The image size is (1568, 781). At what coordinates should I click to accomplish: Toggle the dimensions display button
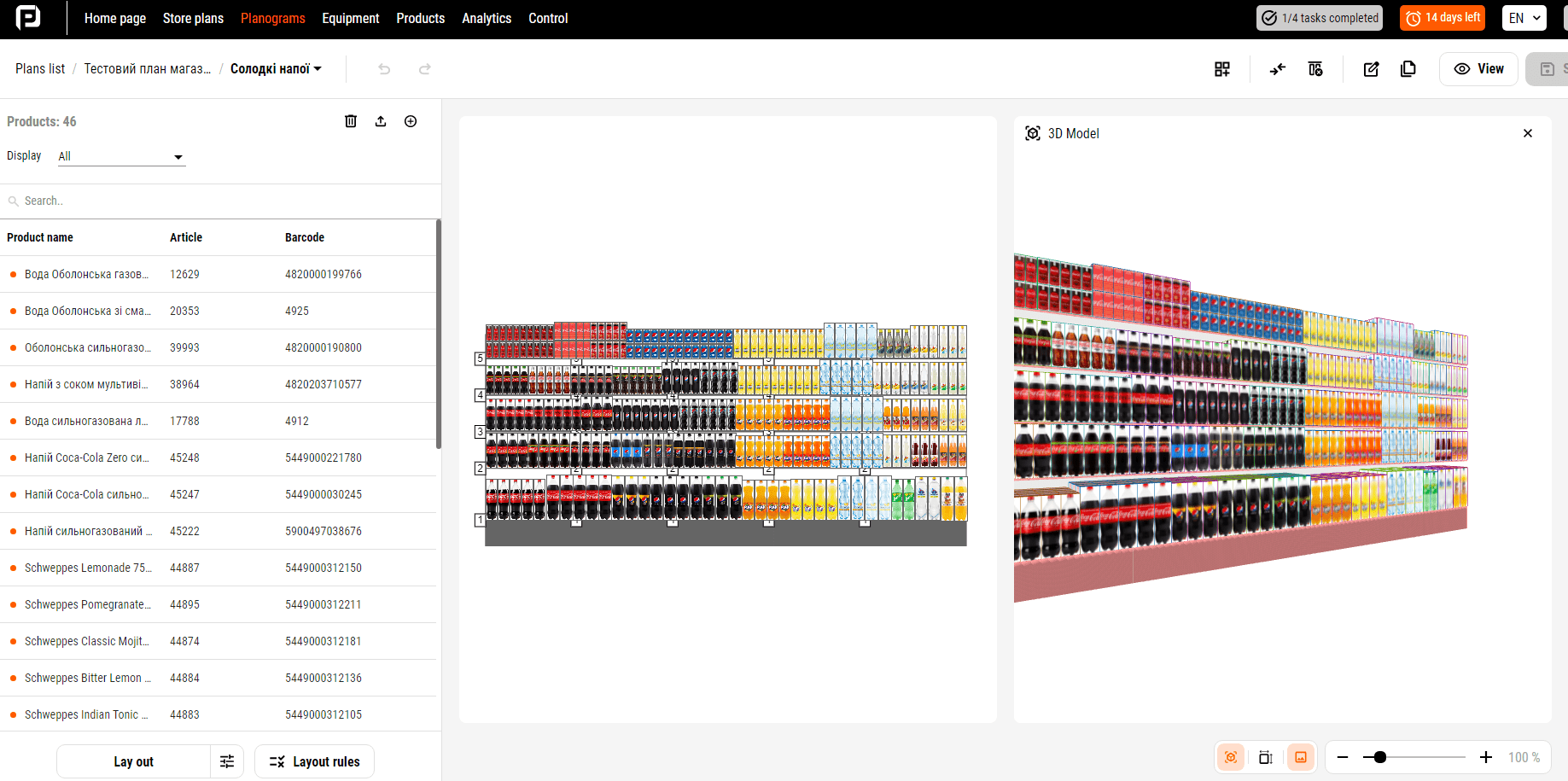1266,757
